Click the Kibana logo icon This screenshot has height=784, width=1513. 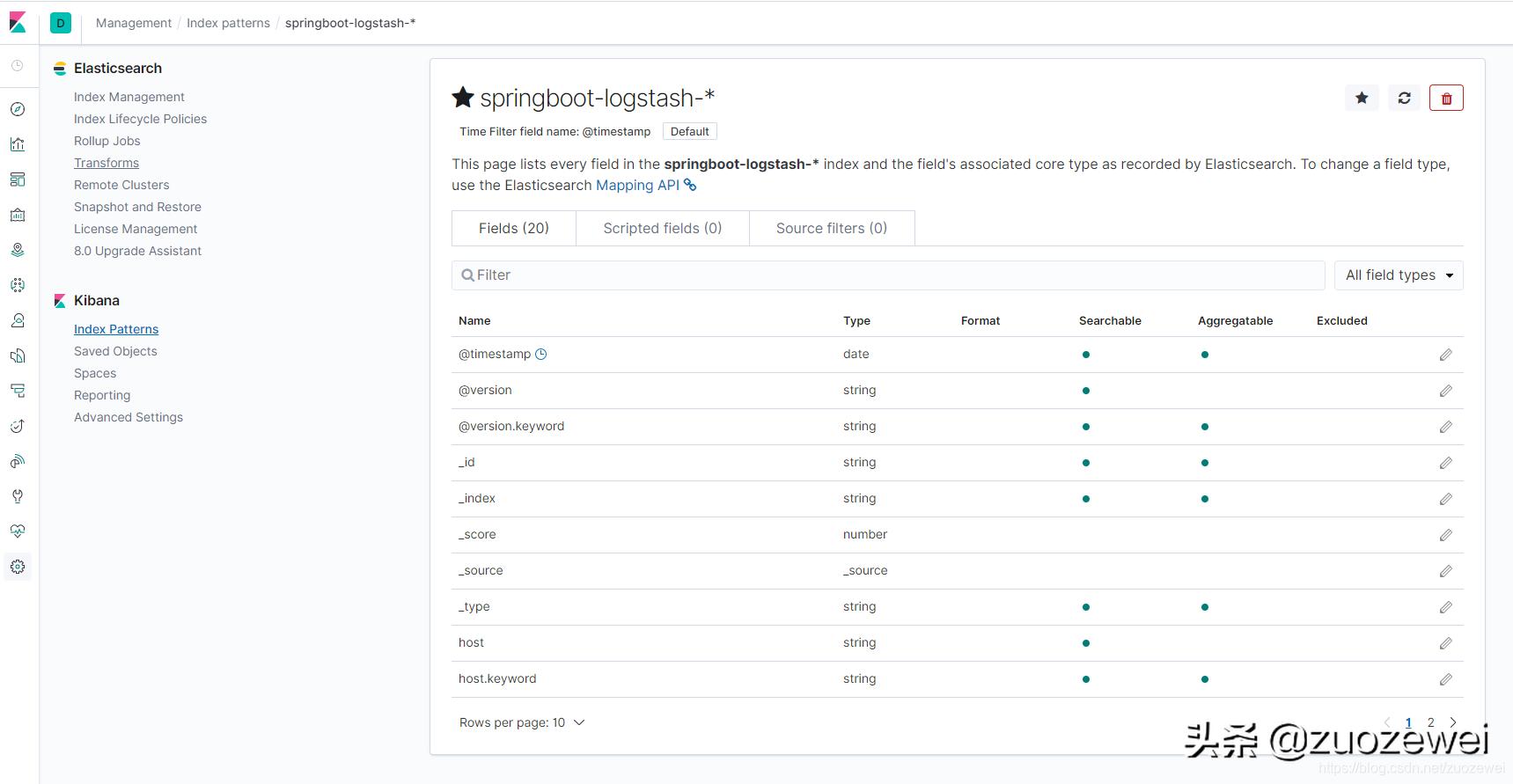[18, 23]
